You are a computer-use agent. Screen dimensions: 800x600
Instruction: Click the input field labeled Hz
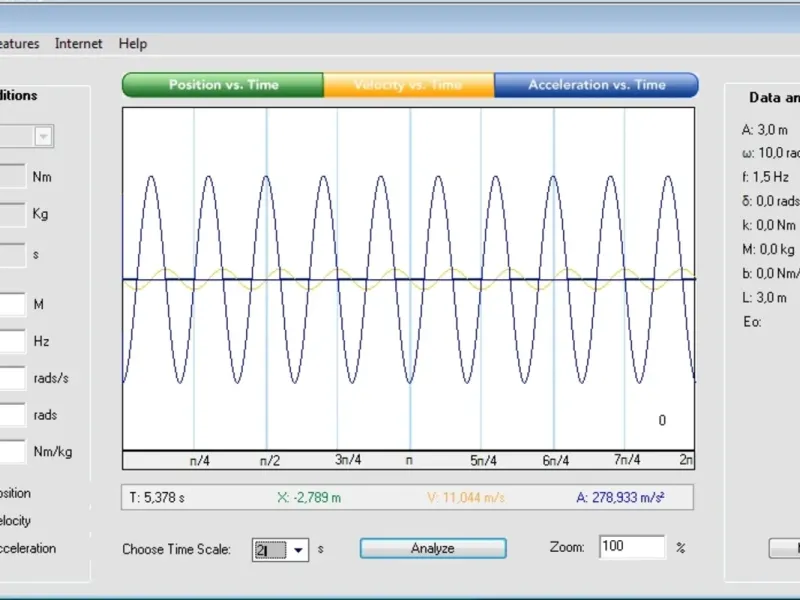(12, 341)
